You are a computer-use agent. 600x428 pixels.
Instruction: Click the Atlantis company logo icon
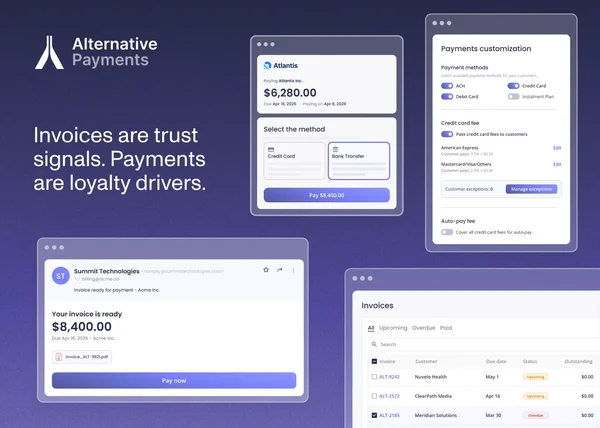tap(267, 65)
